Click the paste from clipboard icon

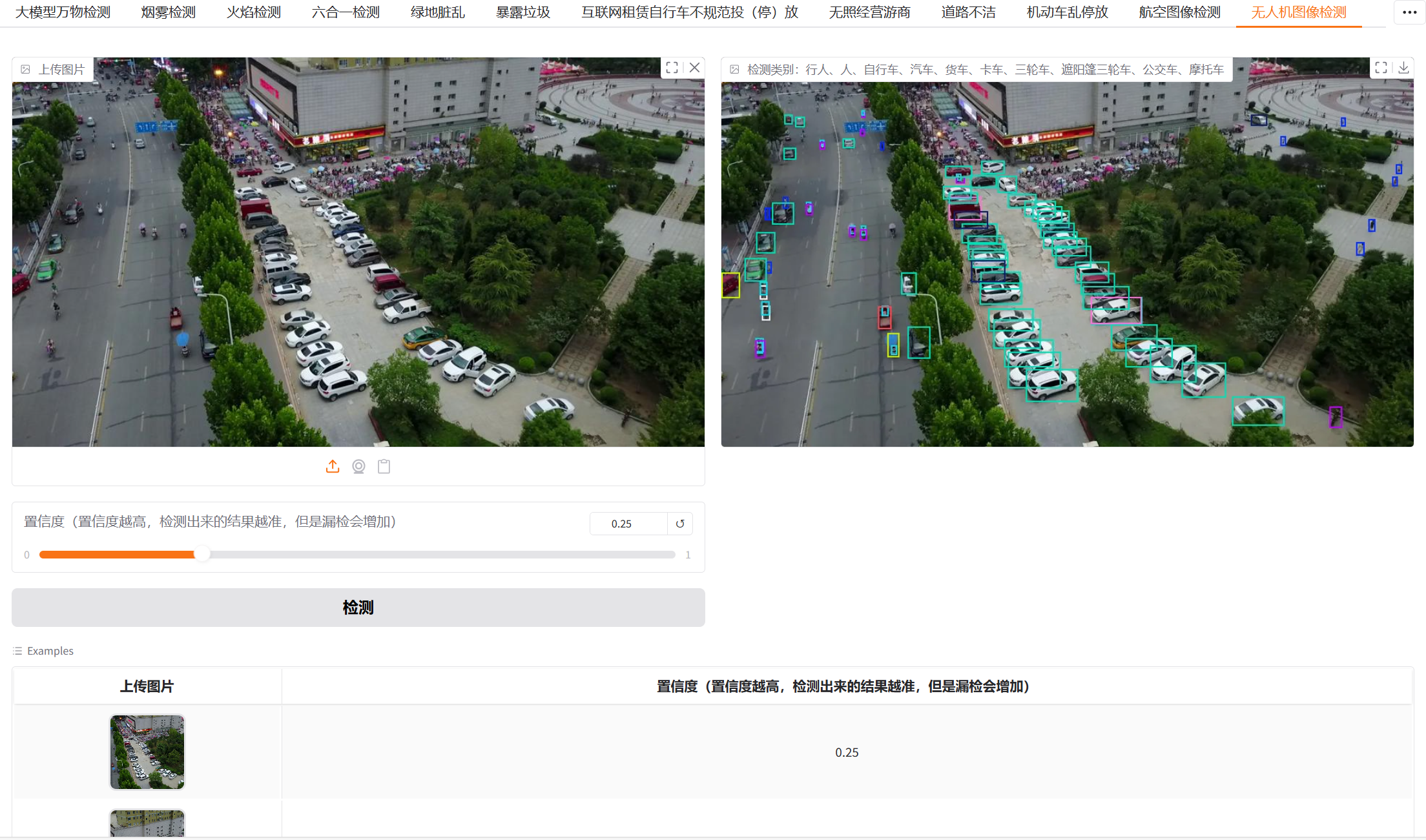point(384,466)
